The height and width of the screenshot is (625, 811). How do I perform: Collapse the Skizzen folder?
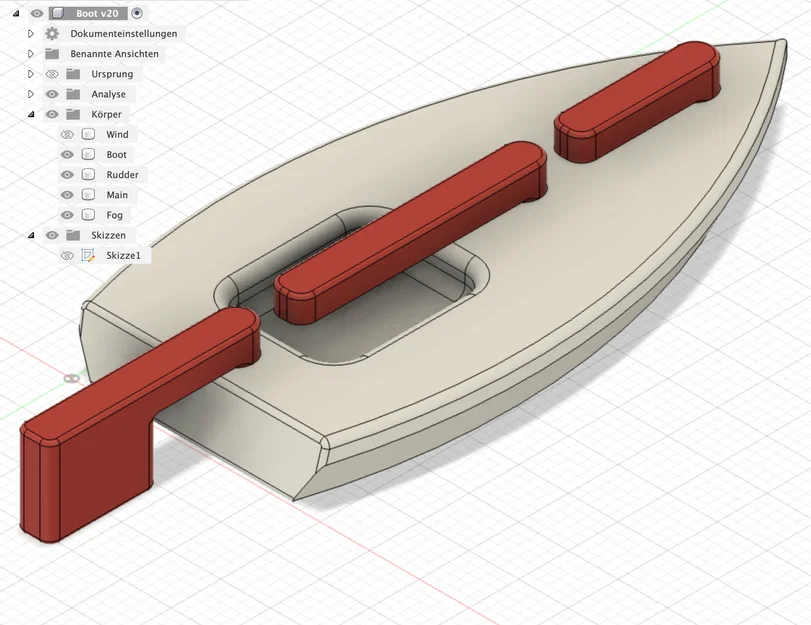coord(31,235)
